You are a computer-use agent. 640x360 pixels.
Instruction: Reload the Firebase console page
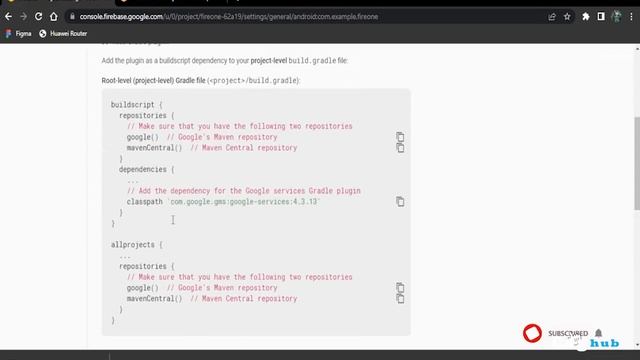[x=38, y=17]
